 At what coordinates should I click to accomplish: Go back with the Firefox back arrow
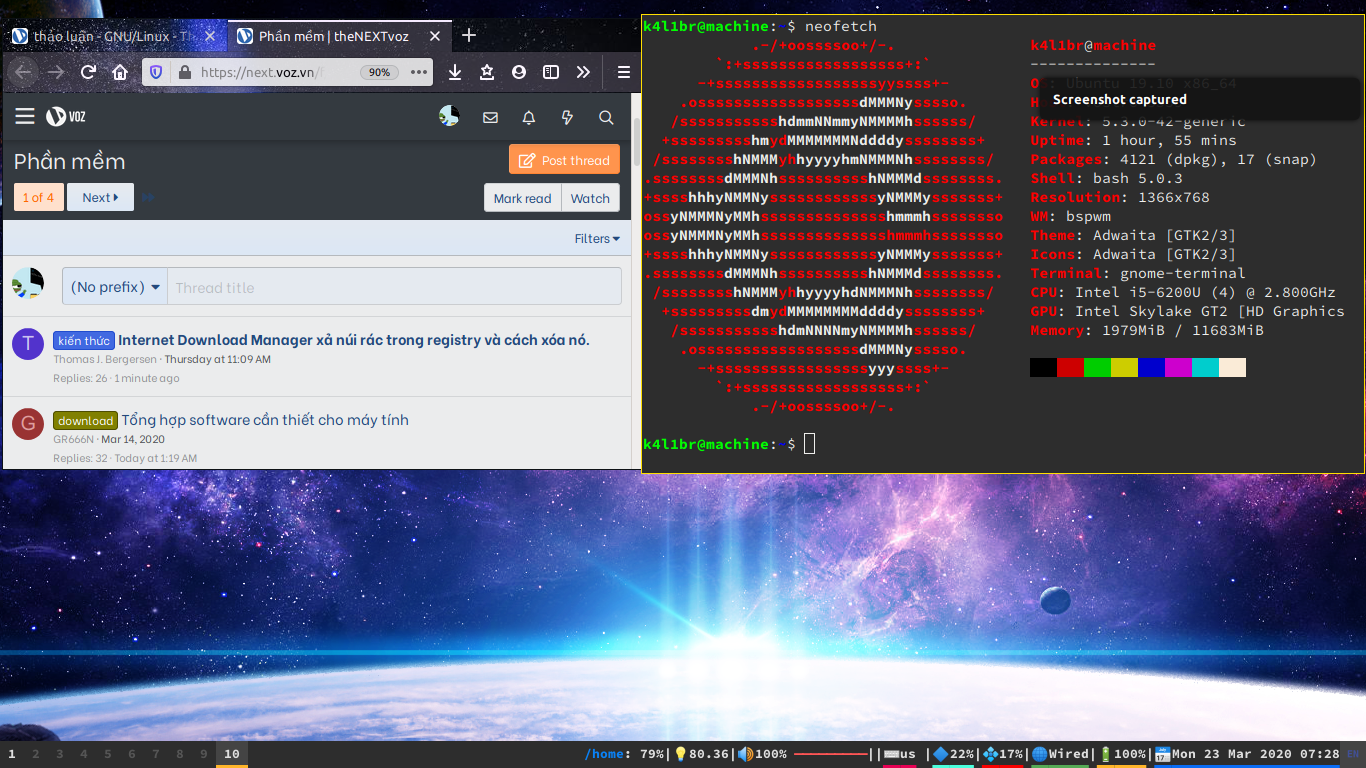click(x=24, y=72)
